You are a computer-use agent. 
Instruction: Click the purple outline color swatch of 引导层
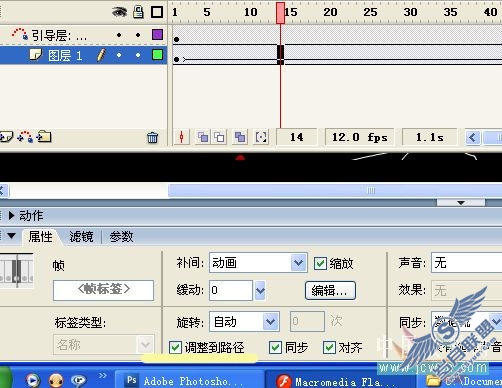point(157,34)
